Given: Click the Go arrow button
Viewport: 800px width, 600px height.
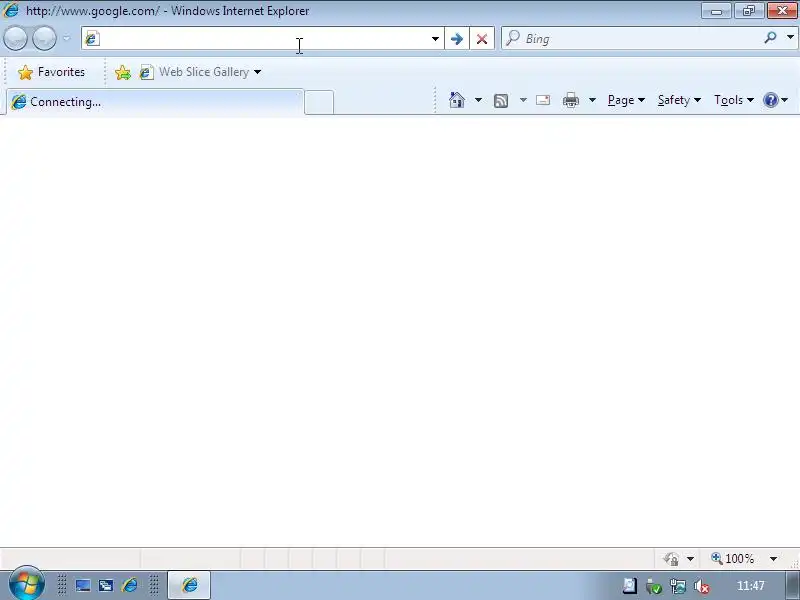Looking at the screenshot, I should 457,39.
